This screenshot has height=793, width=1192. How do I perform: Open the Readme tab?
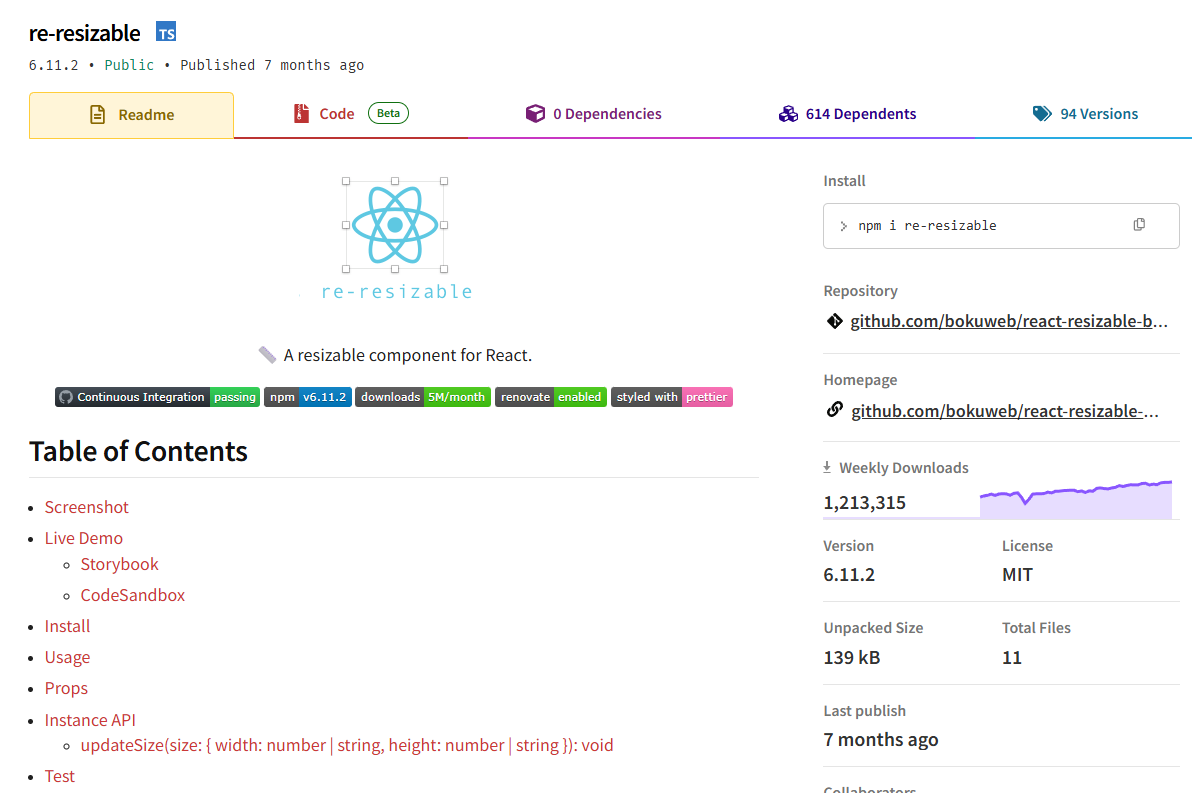point(132,115)
